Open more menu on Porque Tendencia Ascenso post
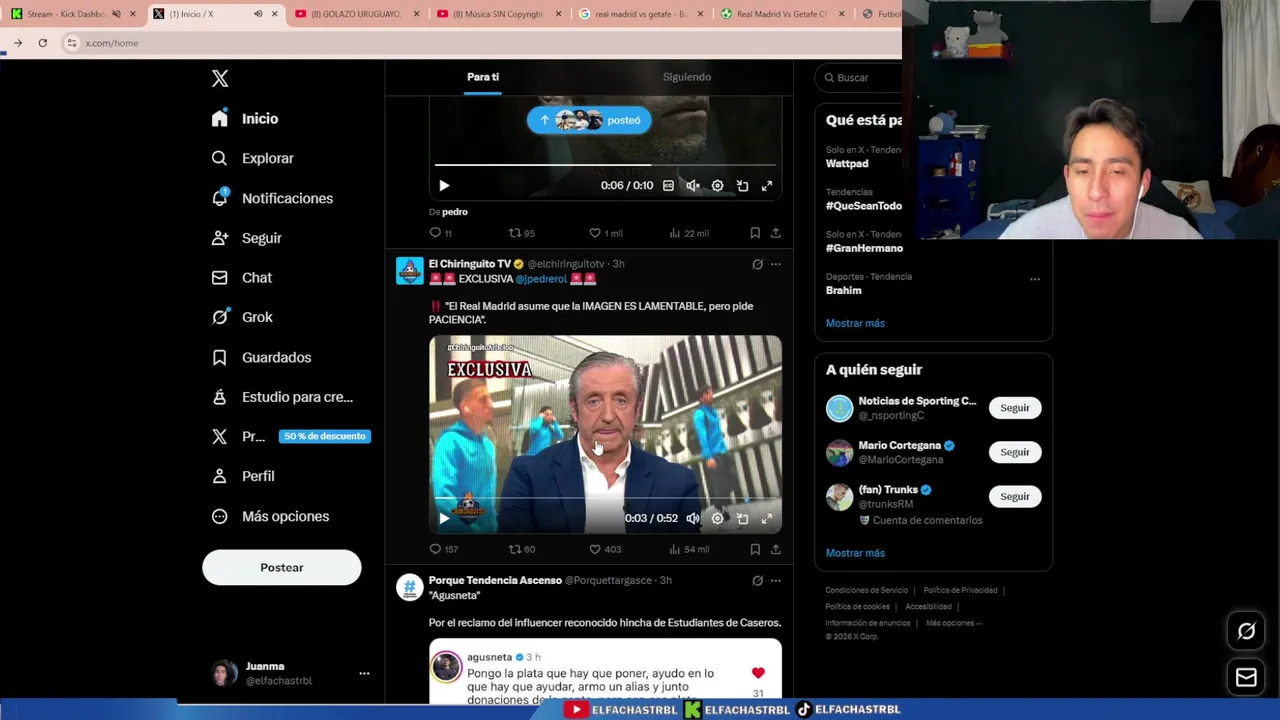Image resolution: width=1280 pixels, height=720 pixels. (x=775, y=580)
